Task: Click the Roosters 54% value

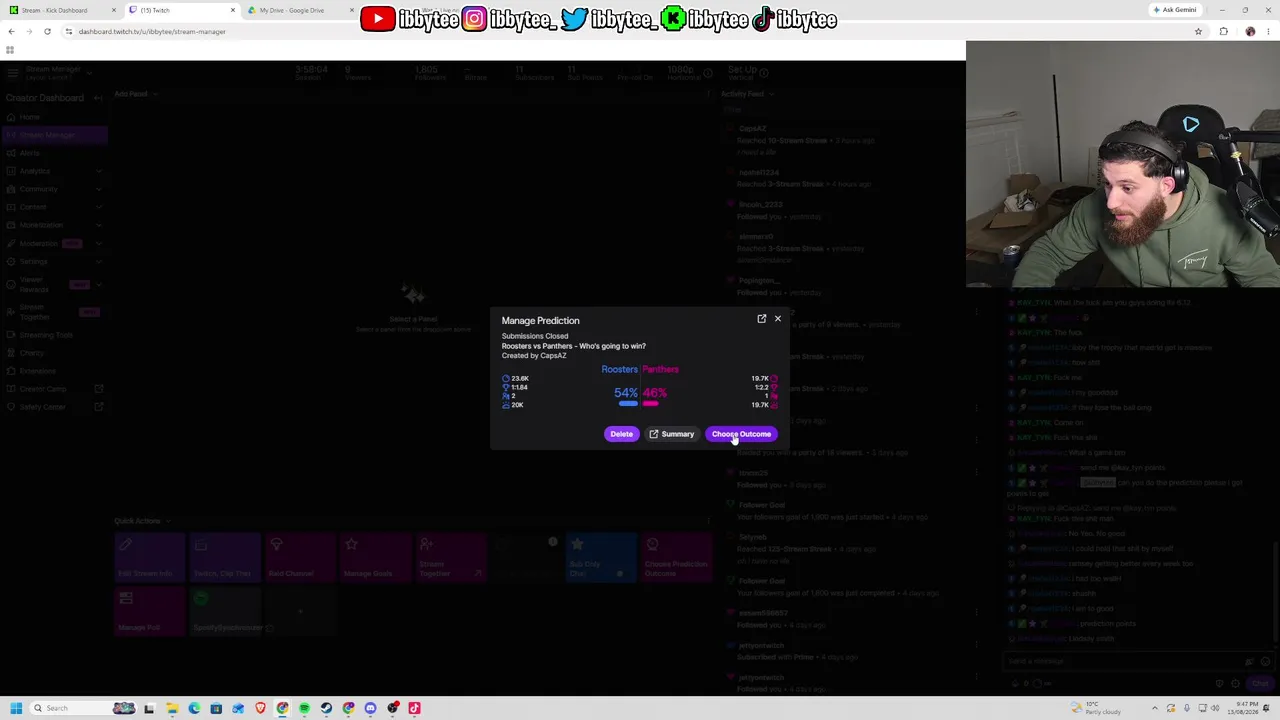Action: [x=626, y=393]
